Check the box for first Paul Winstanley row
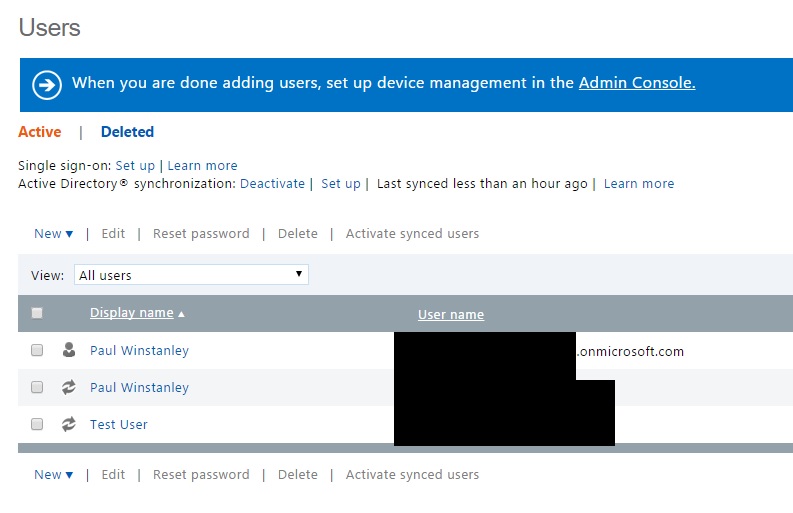Viewport: 793px width, 513px height. pyautogui.click(x=37, y=350)
